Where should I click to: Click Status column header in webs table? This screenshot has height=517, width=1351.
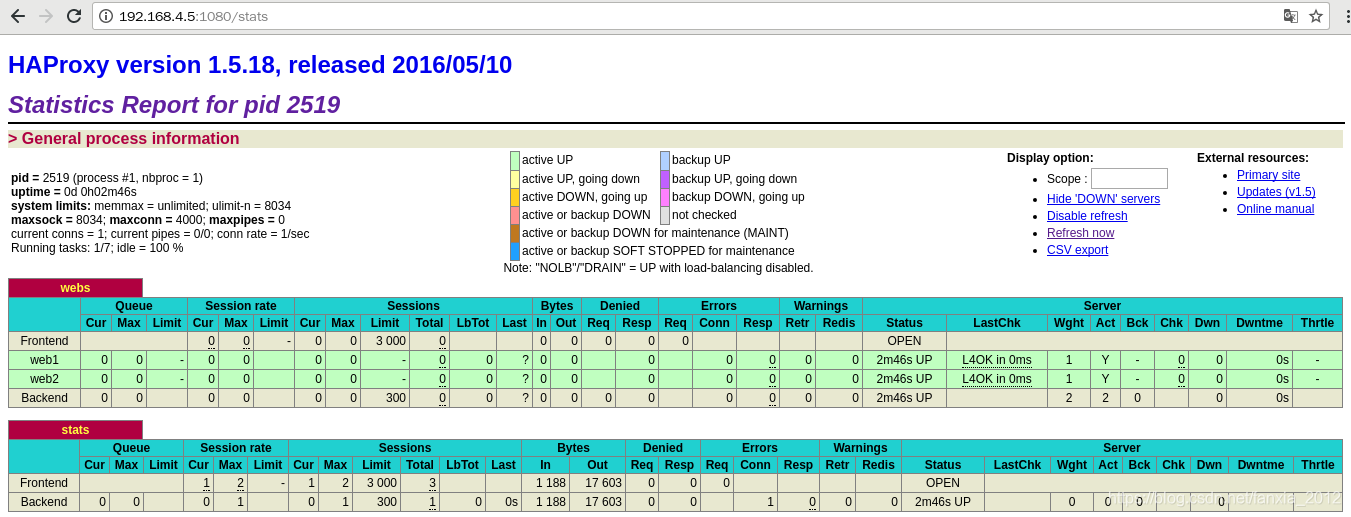904,323
